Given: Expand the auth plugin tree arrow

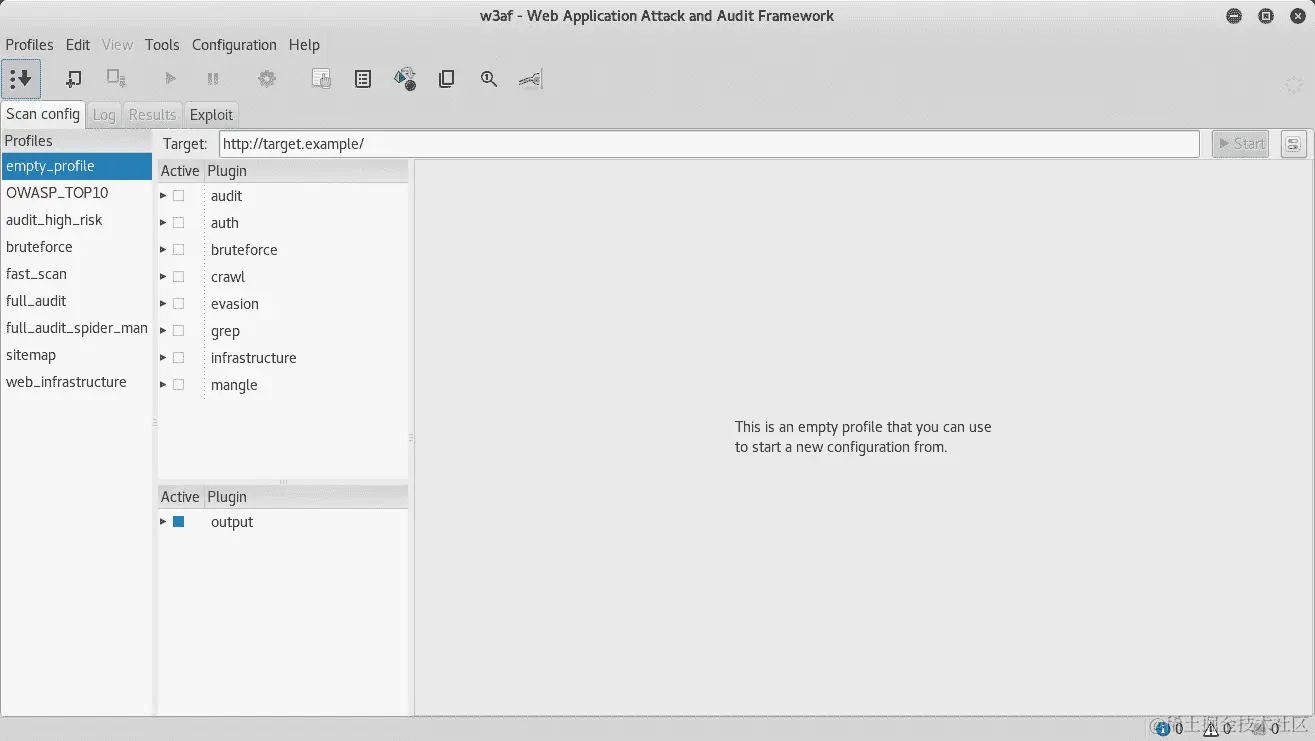Looking at the screenshot, I should (163, 223).
